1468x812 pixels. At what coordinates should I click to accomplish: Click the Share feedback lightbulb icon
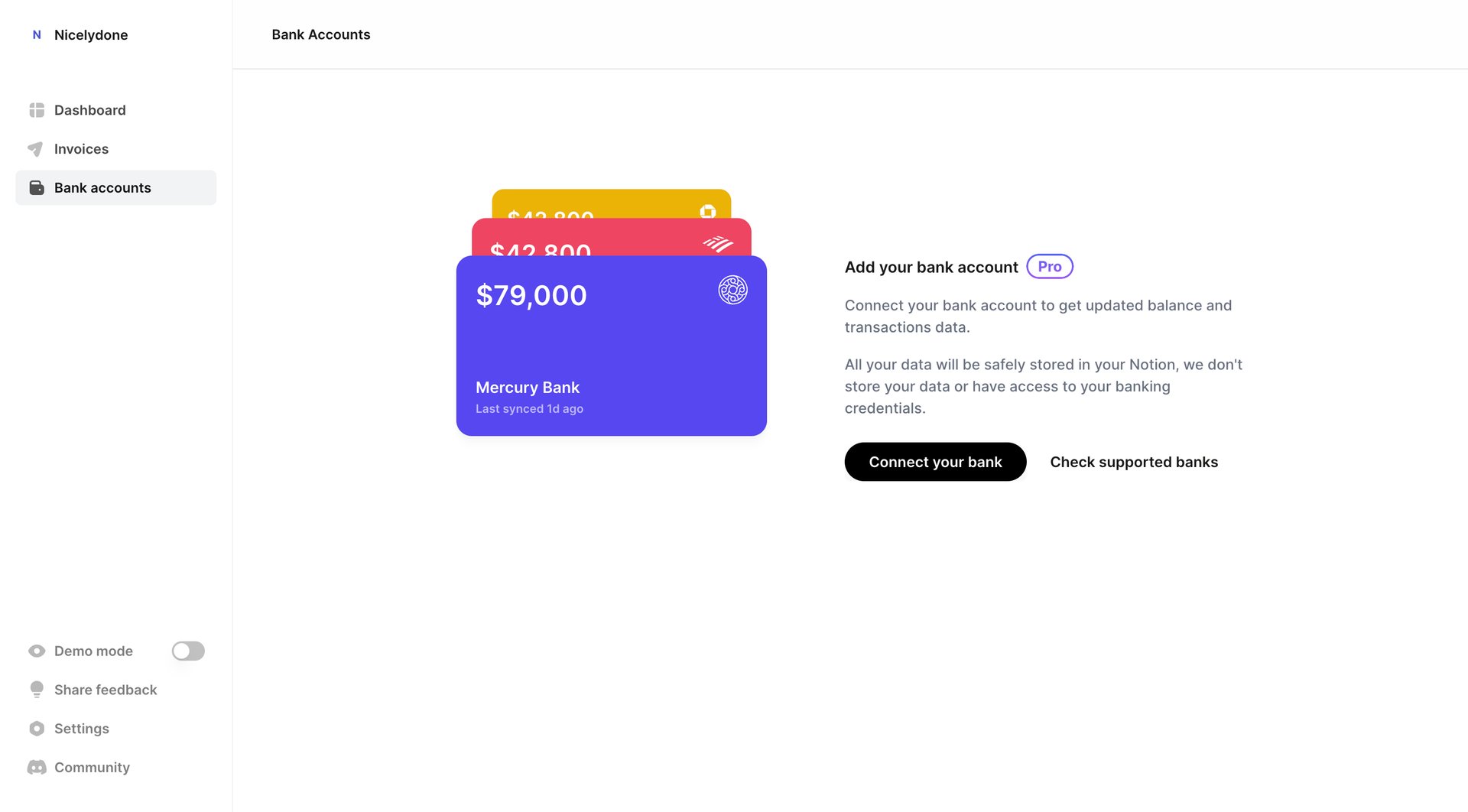pos(36,690)
